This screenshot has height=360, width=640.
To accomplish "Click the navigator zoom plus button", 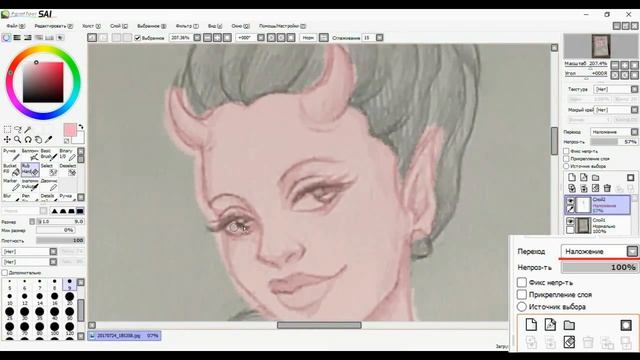I will [x=624, y=65].
